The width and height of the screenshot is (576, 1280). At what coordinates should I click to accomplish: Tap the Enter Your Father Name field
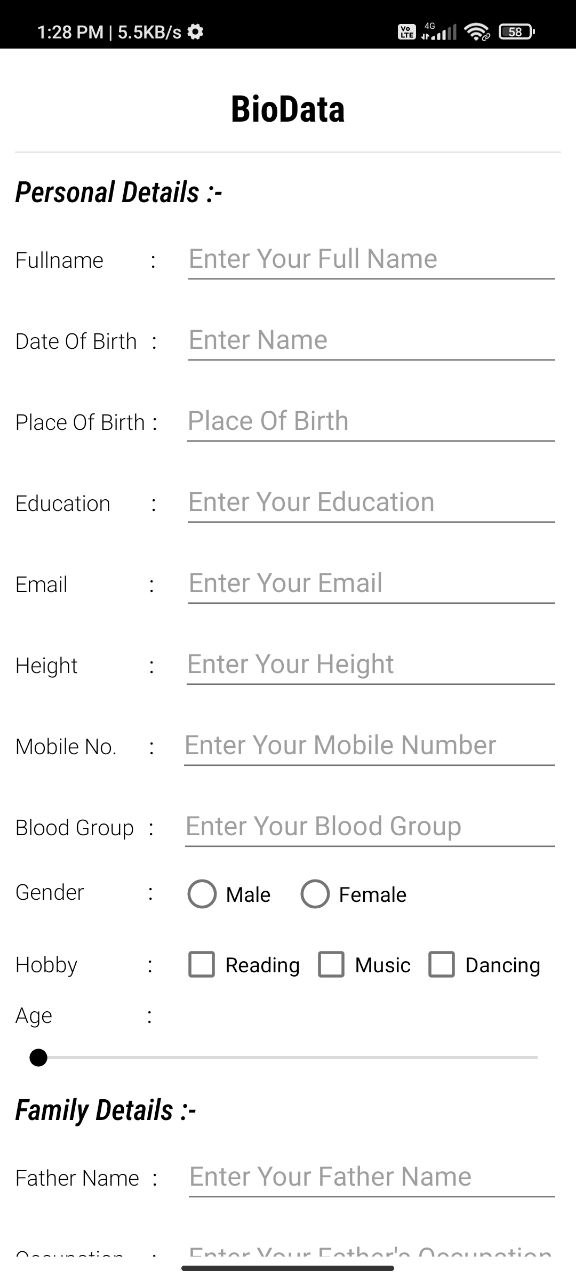(x=370, y=1177)
